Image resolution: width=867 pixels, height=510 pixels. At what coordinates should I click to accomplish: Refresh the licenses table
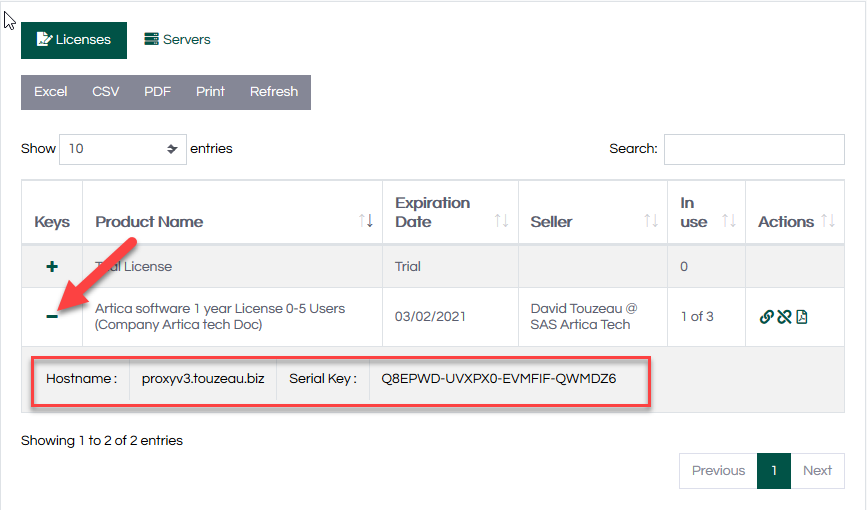click(x=274, y=92)
